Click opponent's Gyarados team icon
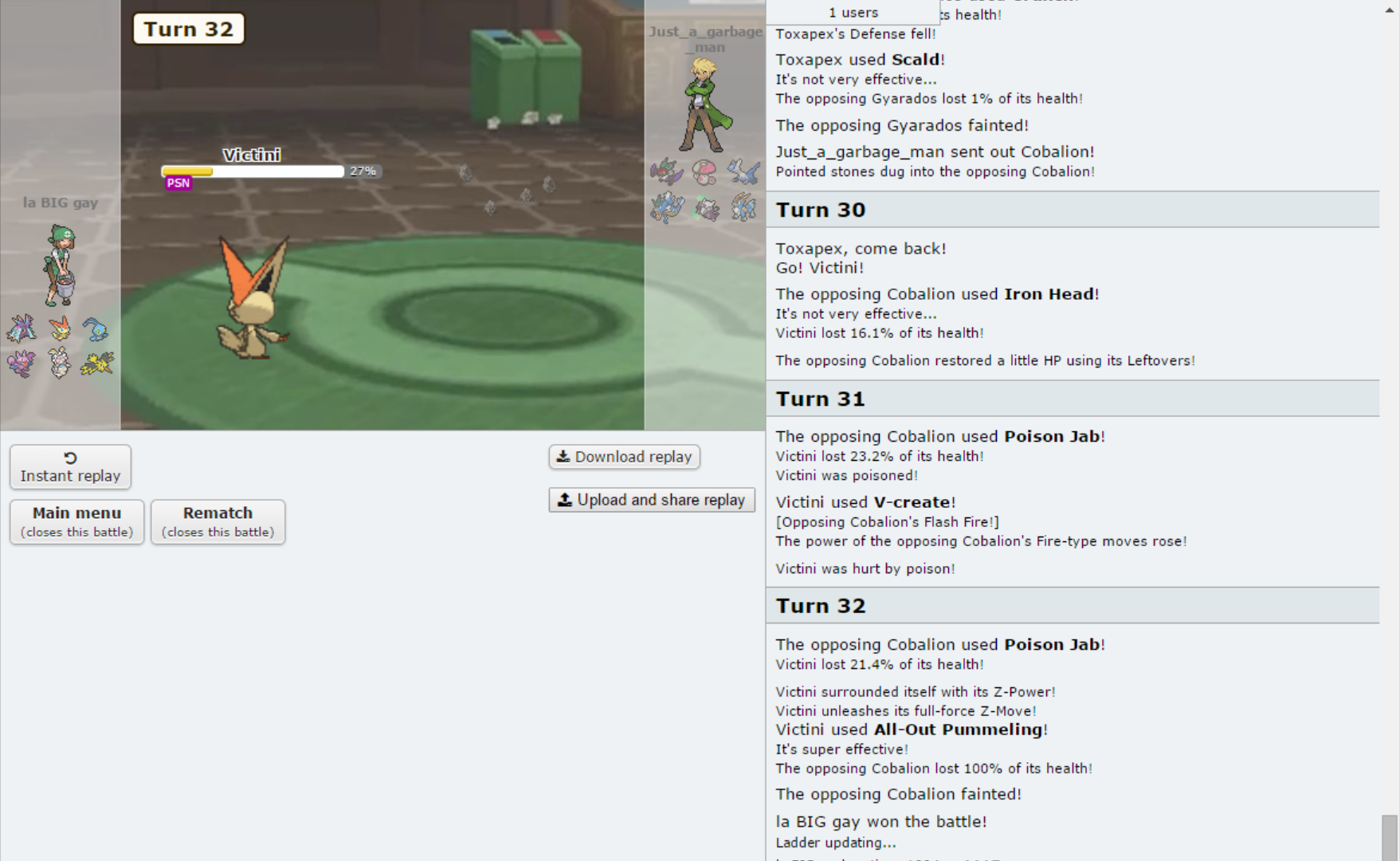Image resolution: width=1400 pixels, height=861 pixels. tap(667, 208)
